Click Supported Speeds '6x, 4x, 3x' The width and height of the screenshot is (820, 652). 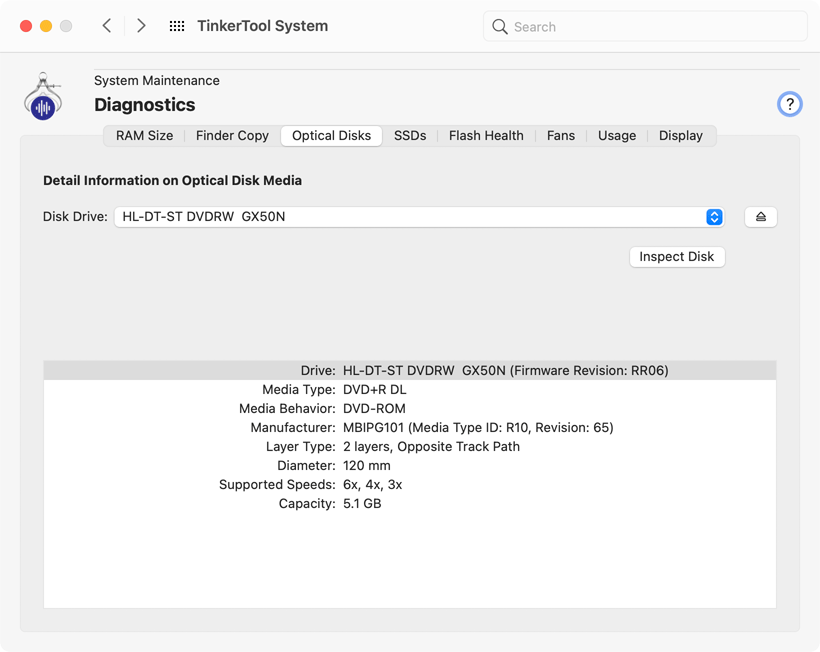[372, 485]
